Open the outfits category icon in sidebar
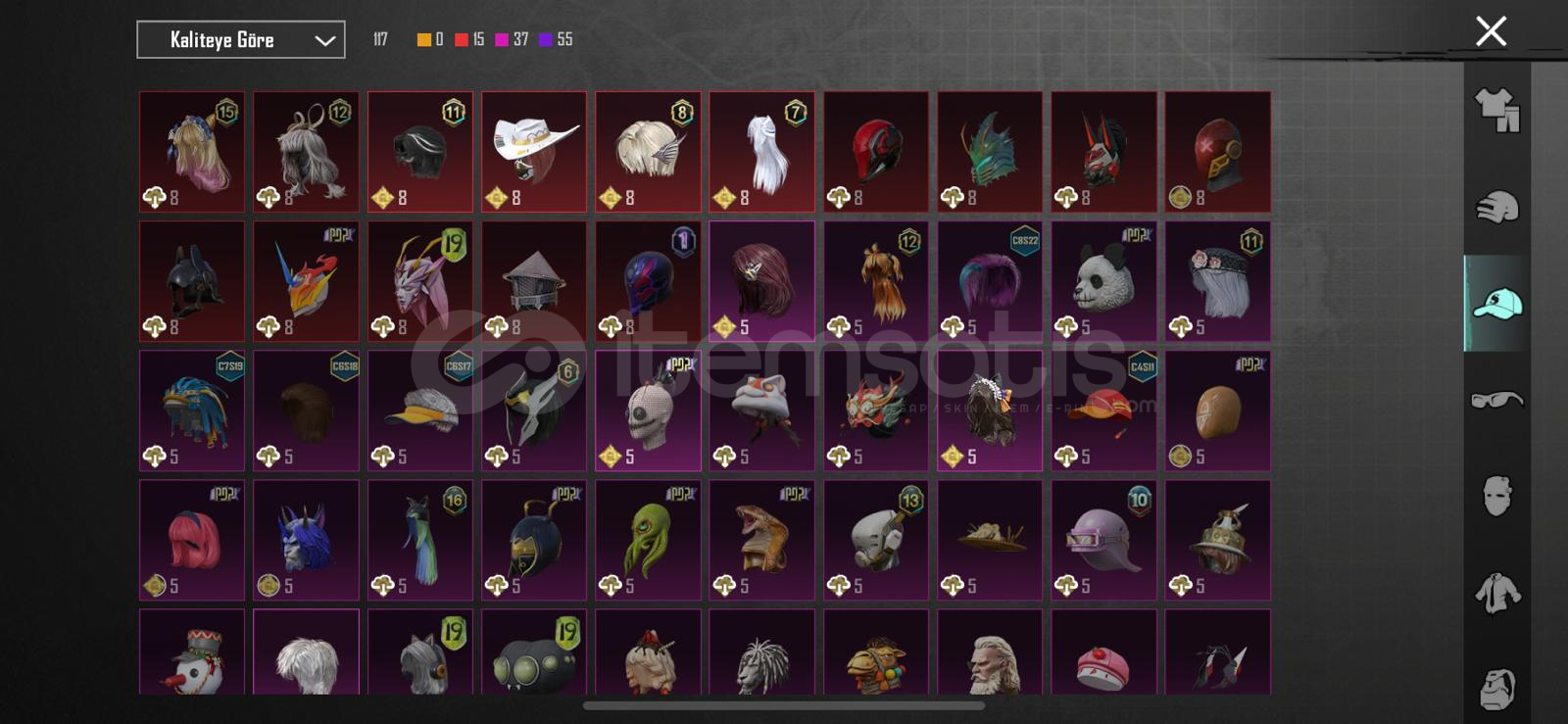Screen dimensions: 1568x724 point(1496,110)
